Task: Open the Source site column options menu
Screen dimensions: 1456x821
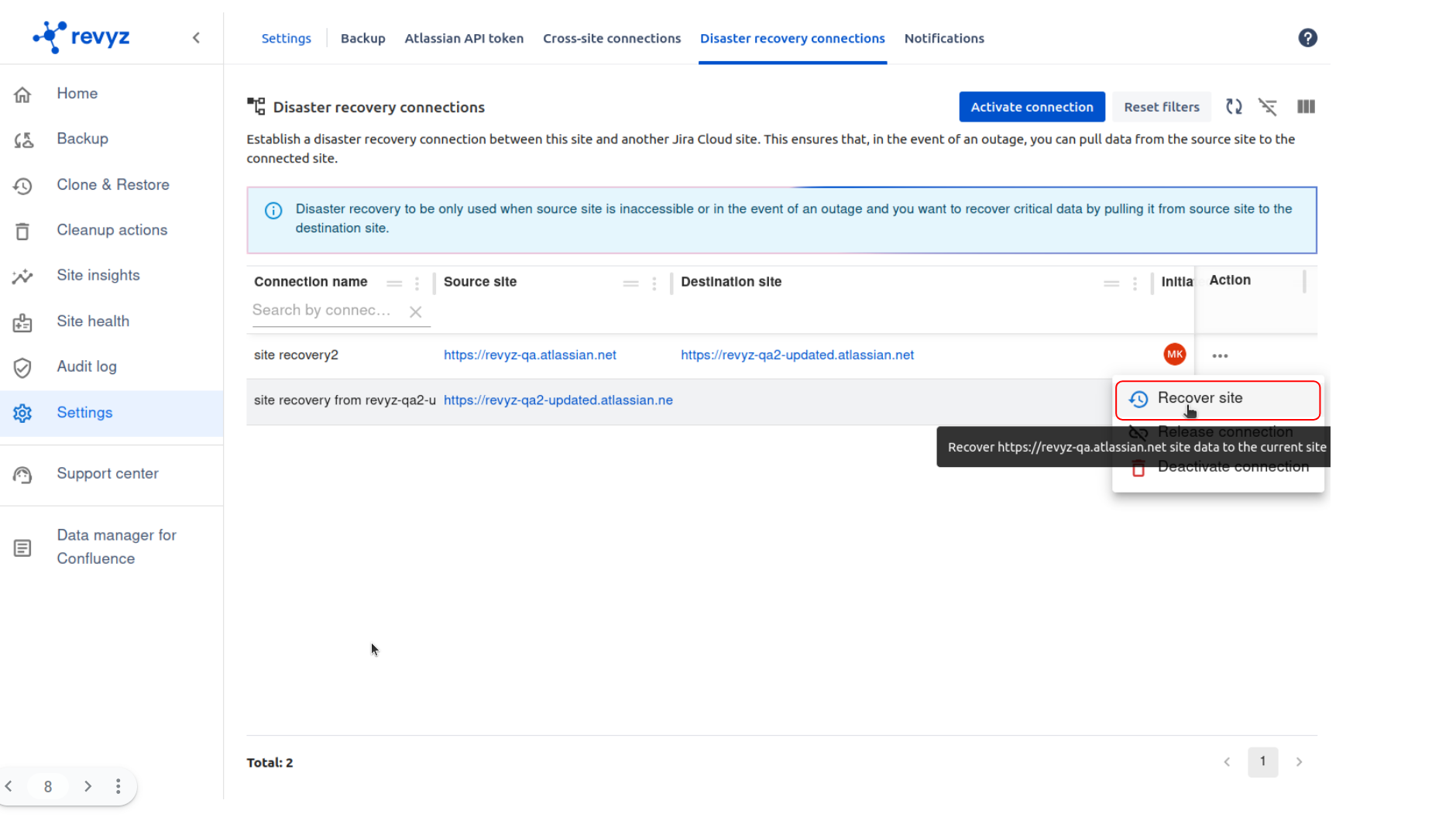Action: click(654, 283)
